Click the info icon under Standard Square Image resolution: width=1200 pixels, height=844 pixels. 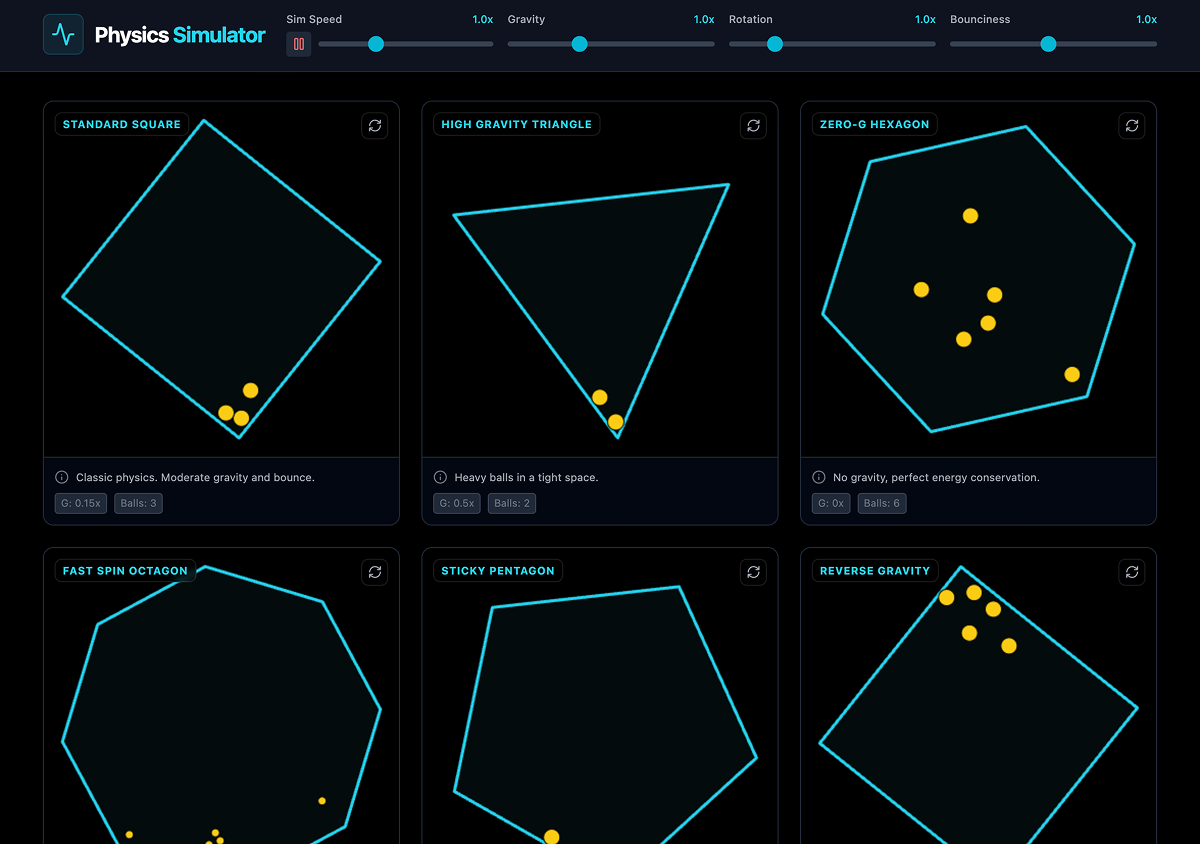(x=62, y=477)
